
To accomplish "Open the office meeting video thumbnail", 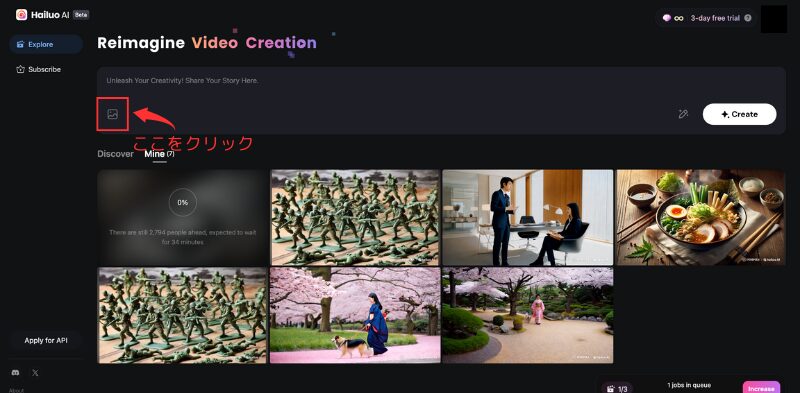I will [528, 217].
